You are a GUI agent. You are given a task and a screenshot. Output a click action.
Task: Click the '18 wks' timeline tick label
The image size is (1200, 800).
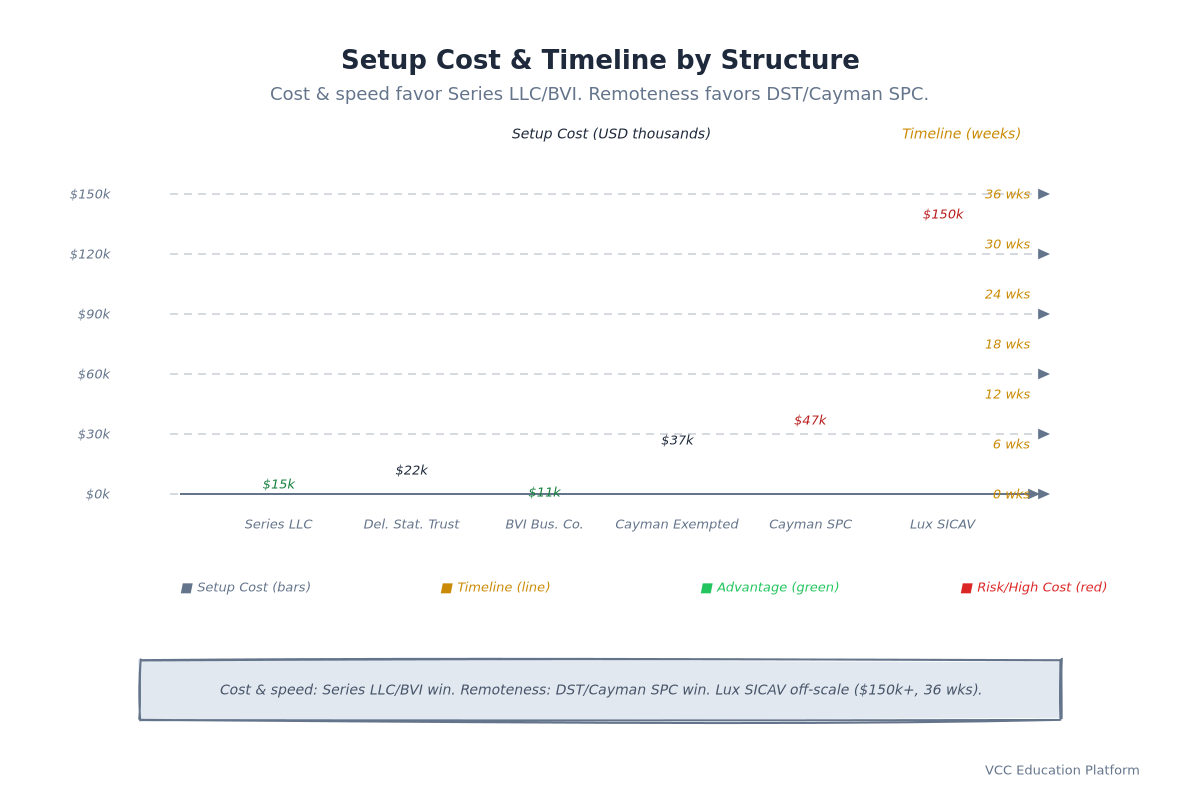1007,344
